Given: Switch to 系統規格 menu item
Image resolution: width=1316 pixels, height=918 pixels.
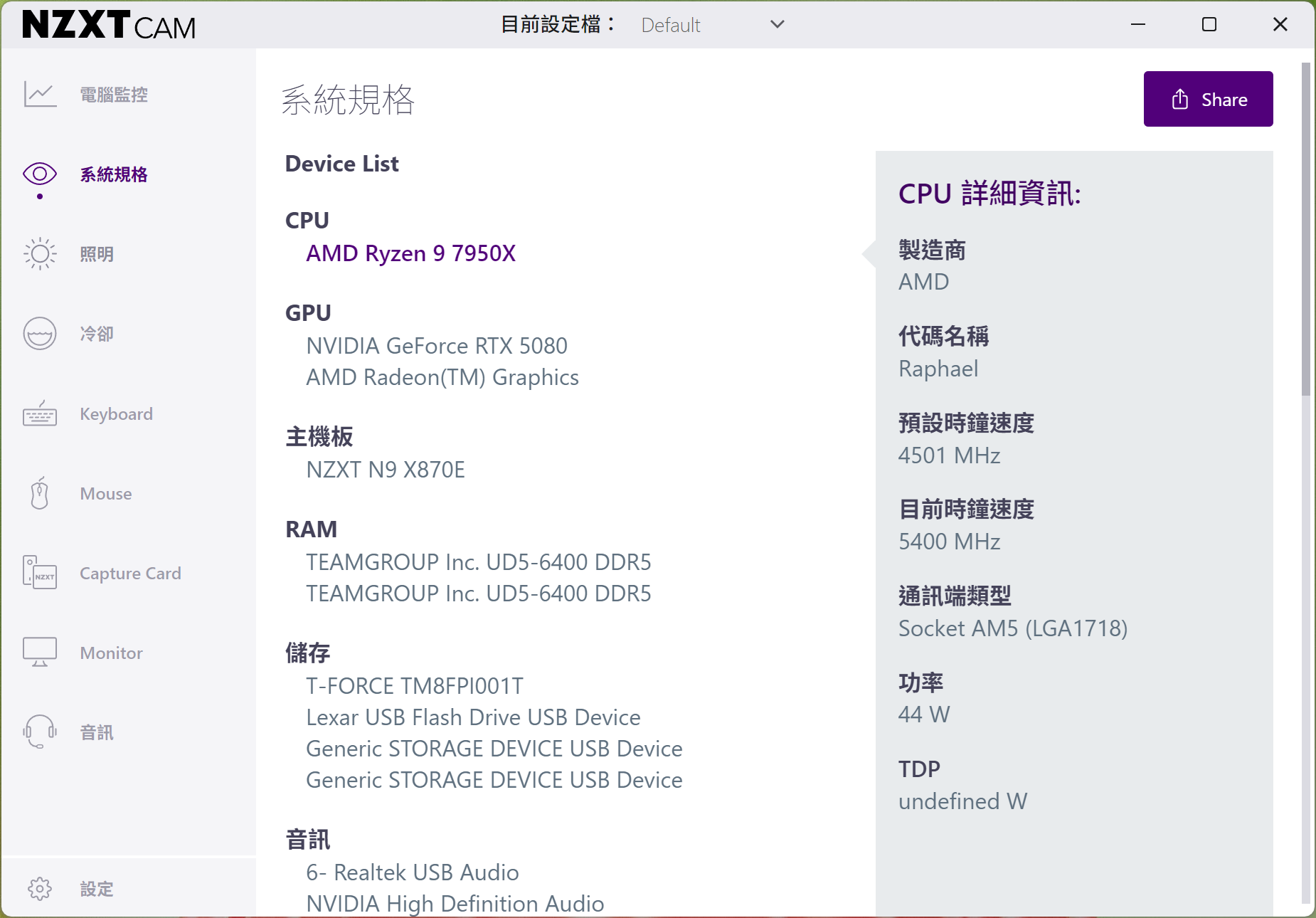Looking at the screenshot, I should pos(114,174).
